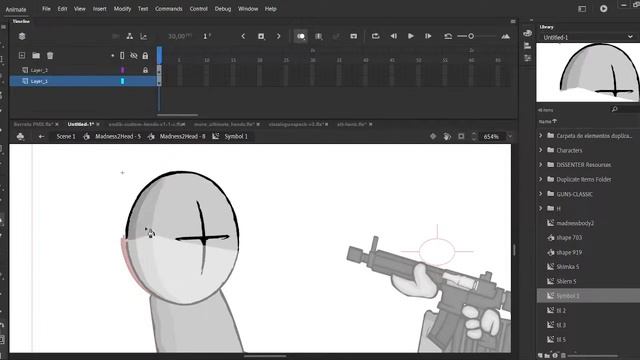This screenshot has height=360, width=640.
Task: Switch to the Untitled-1 document tab
Action: pyautogui.click(x=80, y=124)
